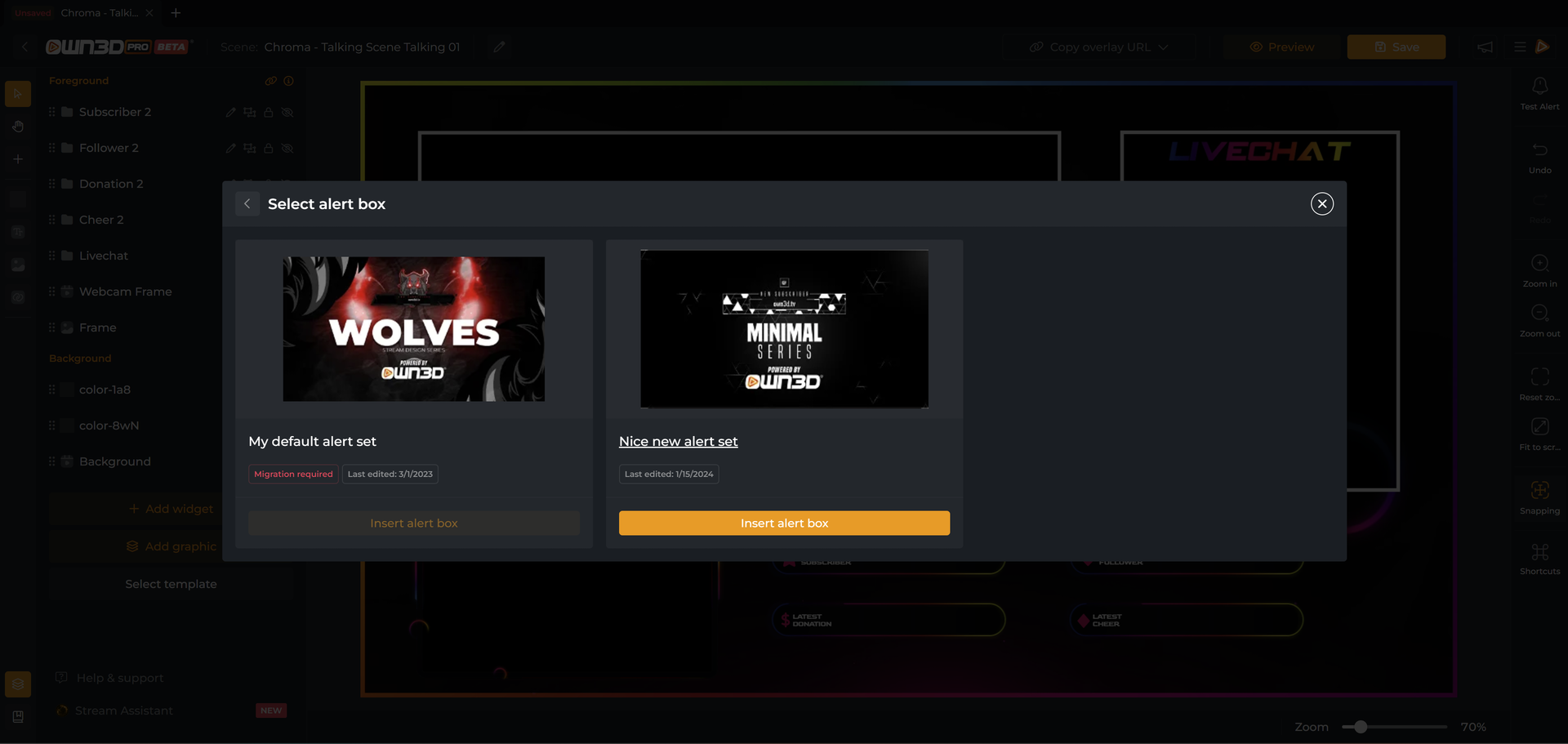
Task: Go back in the Select alert box dialog
Action: (x=247, y=204)
